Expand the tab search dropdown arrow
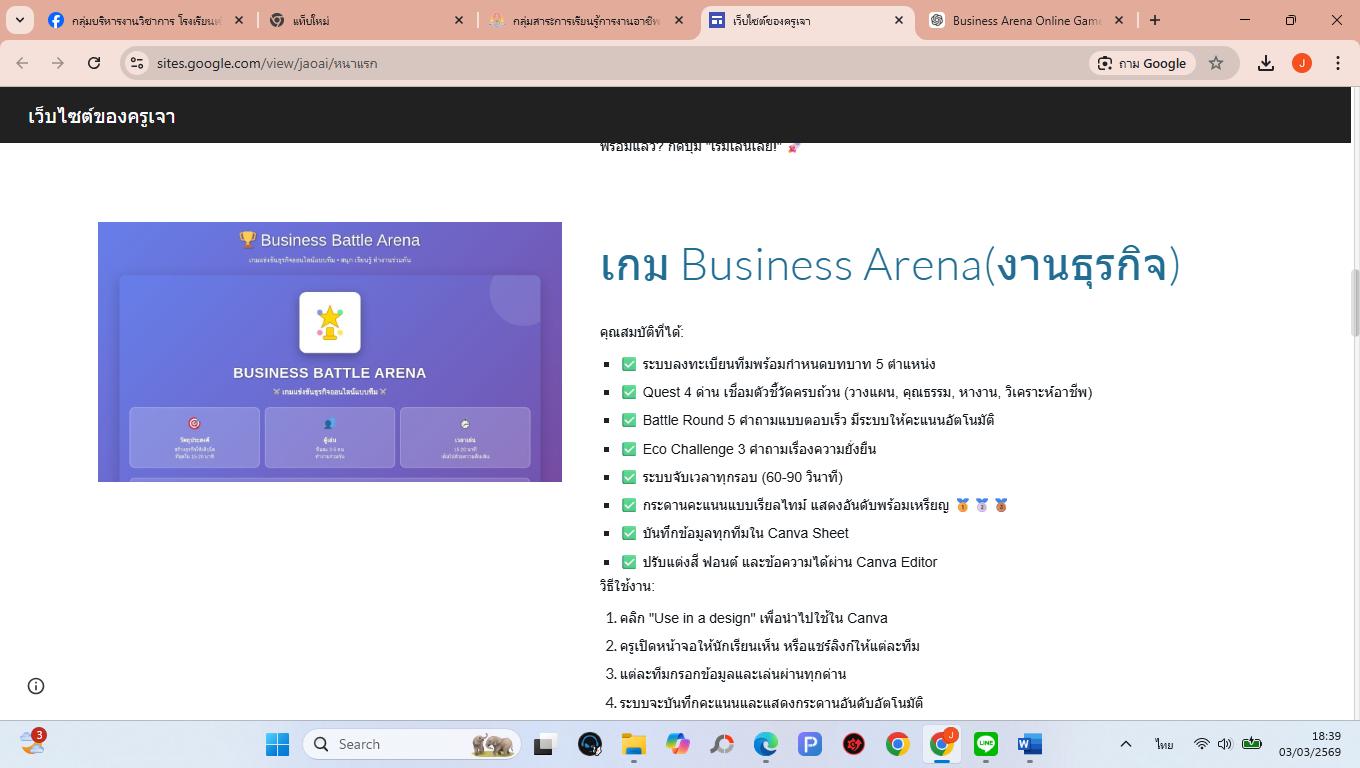 point(20,20)
